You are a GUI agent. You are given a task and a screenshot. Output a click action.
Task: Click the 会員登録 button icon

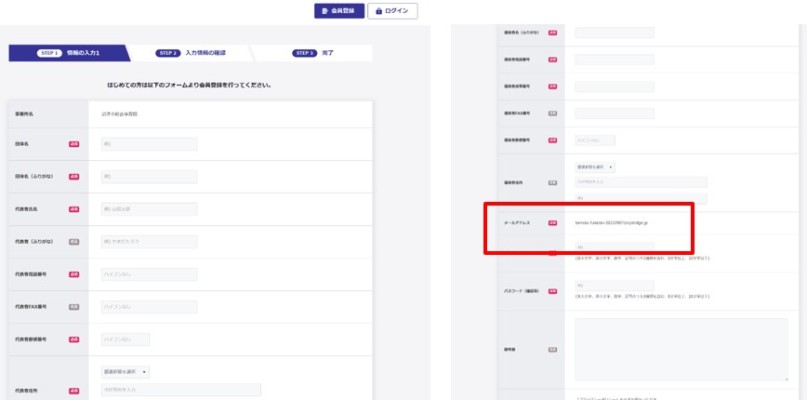(324, 10)
